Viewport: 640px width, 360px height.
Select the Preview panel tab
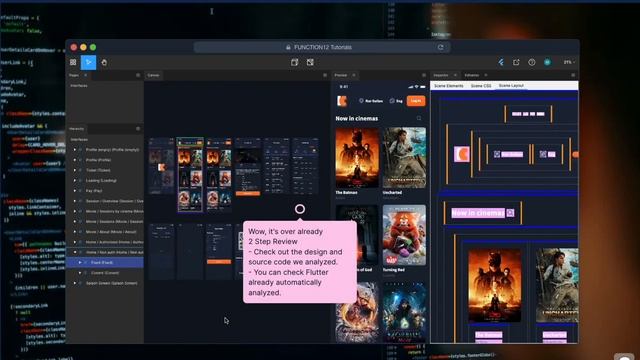pyautogui.click(x=341, y=76)
